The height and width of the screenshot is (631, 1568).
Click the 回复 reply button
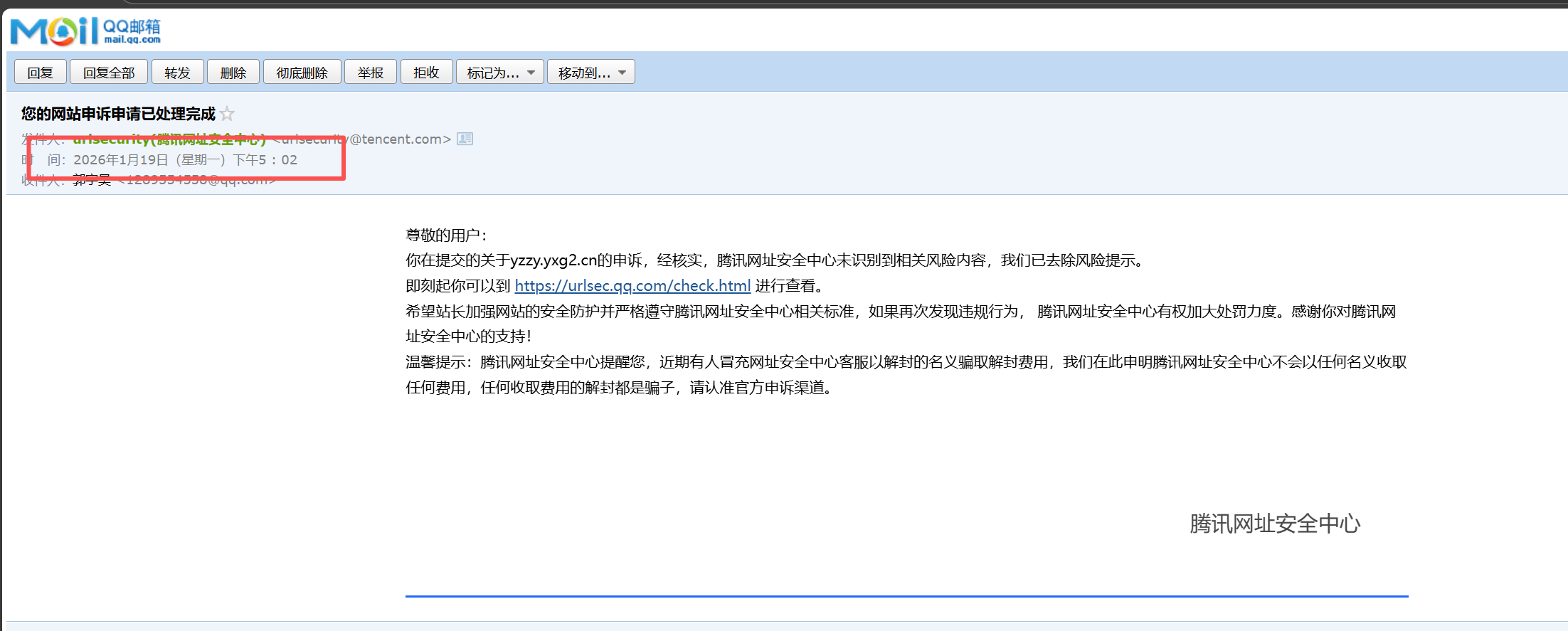coord(41,73)
